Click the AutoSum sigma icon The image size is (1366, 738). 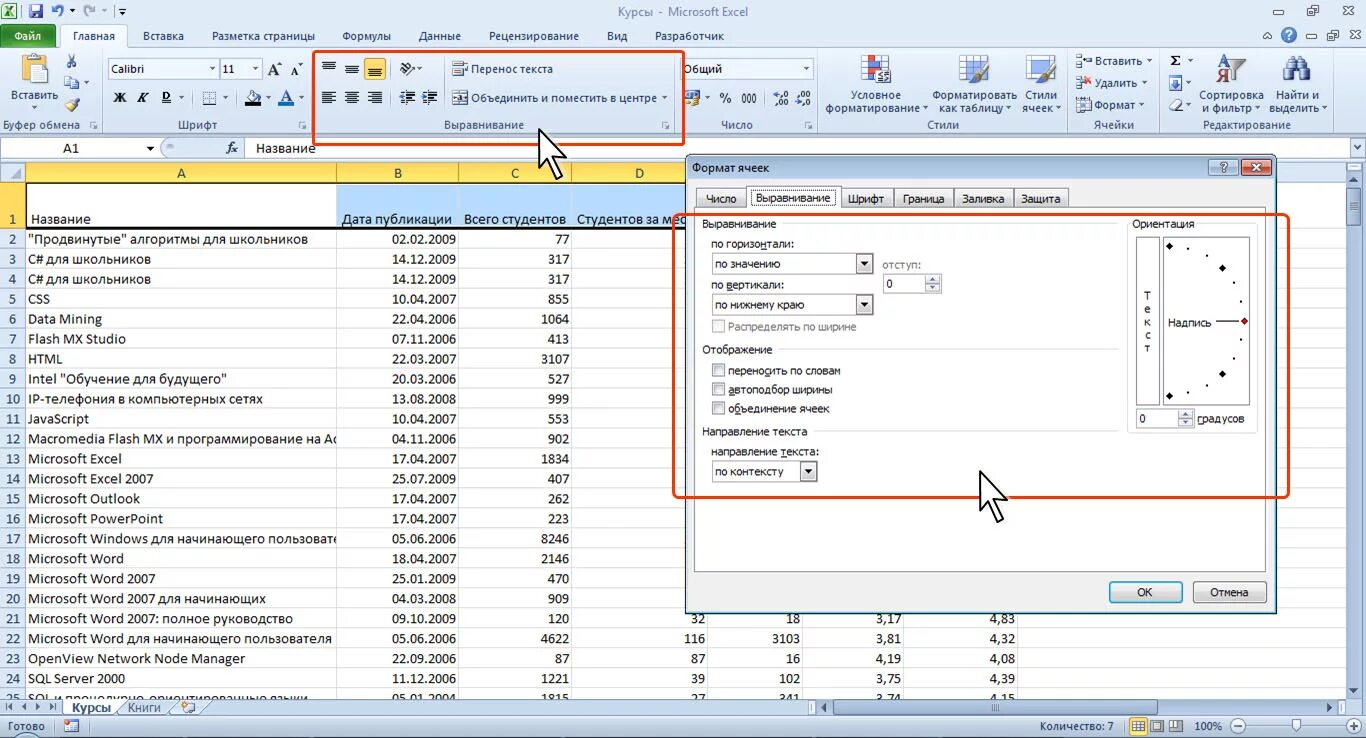click(1176, 61)
